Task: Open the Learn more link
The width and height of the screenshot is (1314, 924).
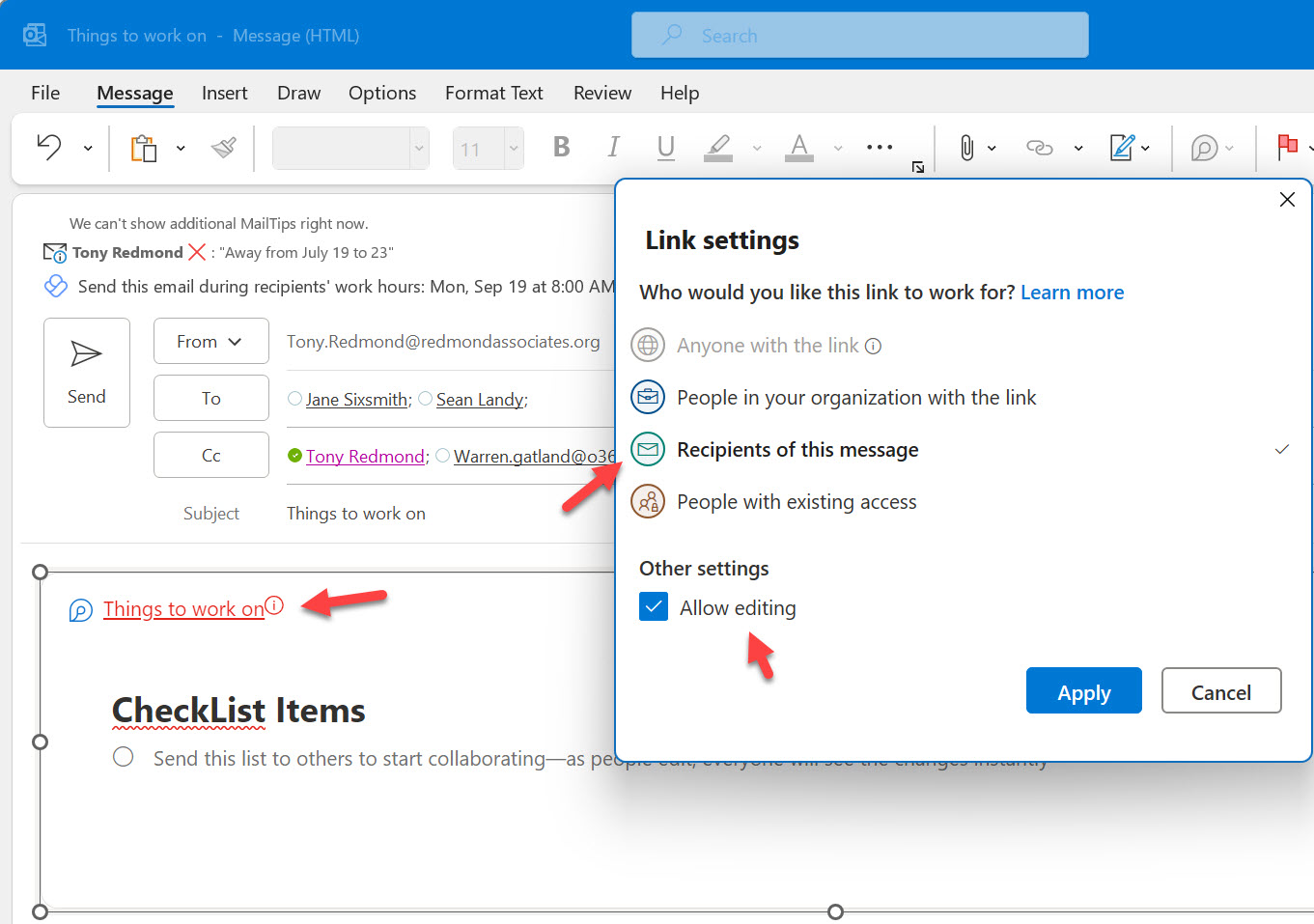Action: (1072, 293)
